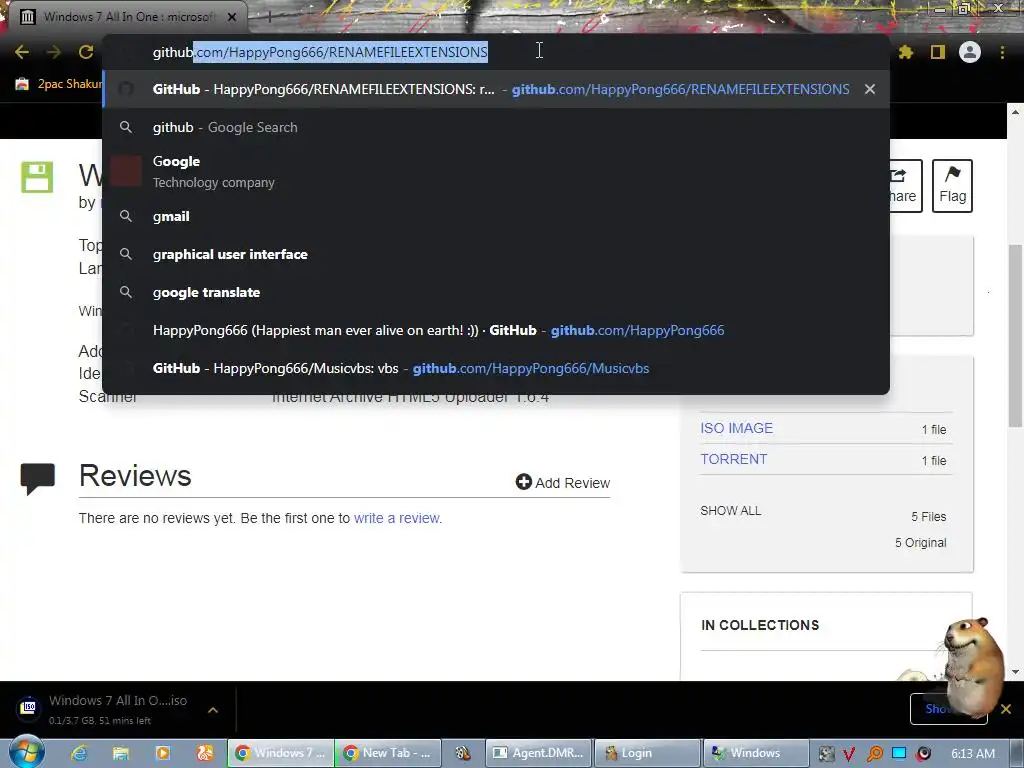1024x768 pixels.
Task: Open the Windows 7 All In O...iso download item
Action: (x=104, y=709)
